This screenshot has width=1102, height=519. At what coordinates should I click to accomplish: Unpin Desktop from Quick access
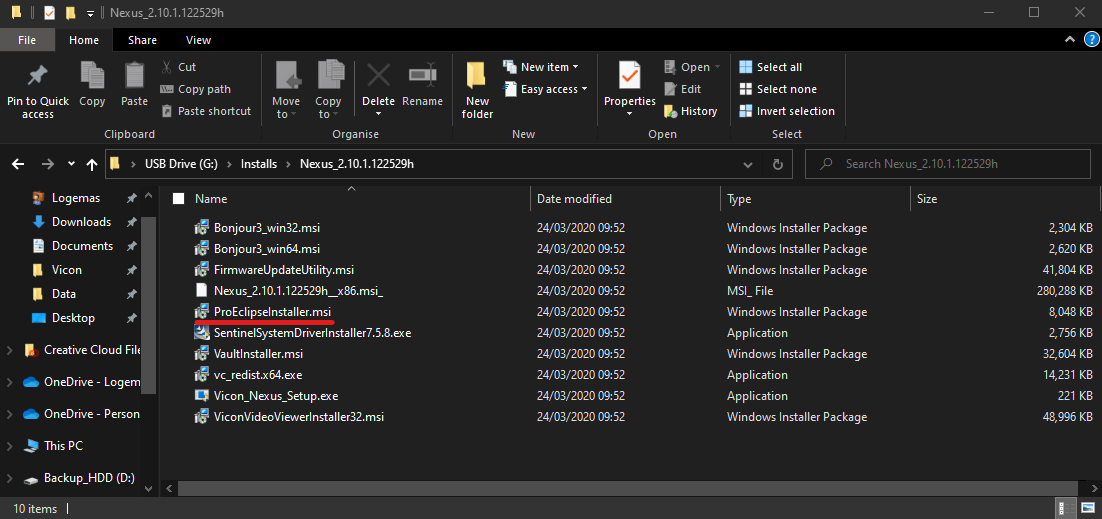131,318
